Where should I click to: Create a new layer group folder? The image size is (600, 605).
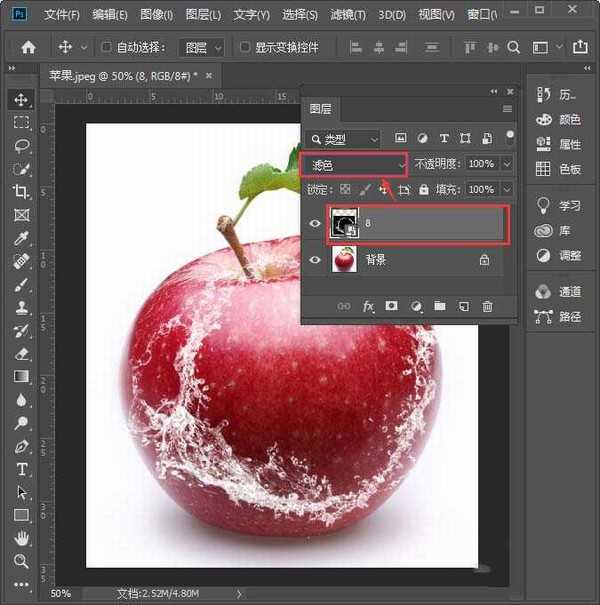[440, 306]
